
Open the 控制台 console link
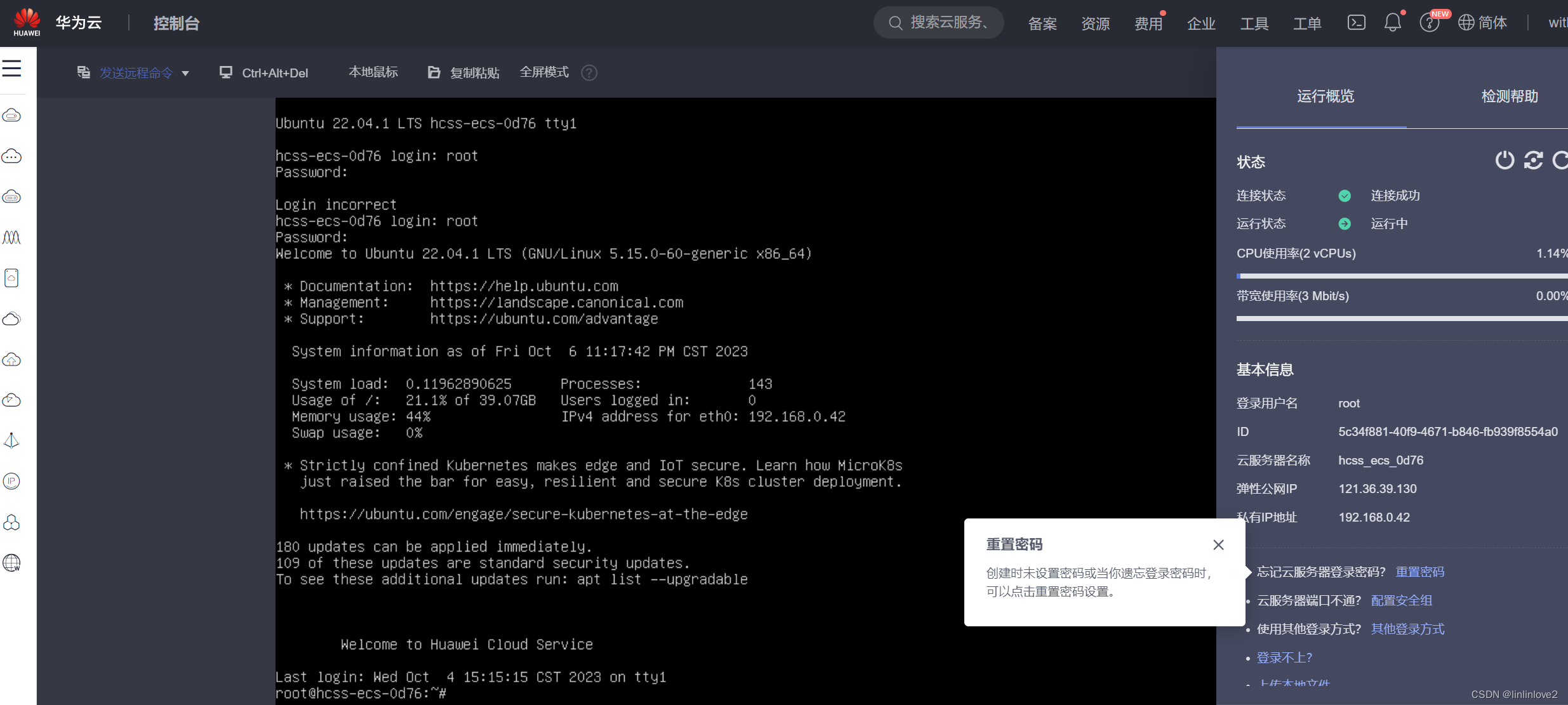(x=176, y=23)
